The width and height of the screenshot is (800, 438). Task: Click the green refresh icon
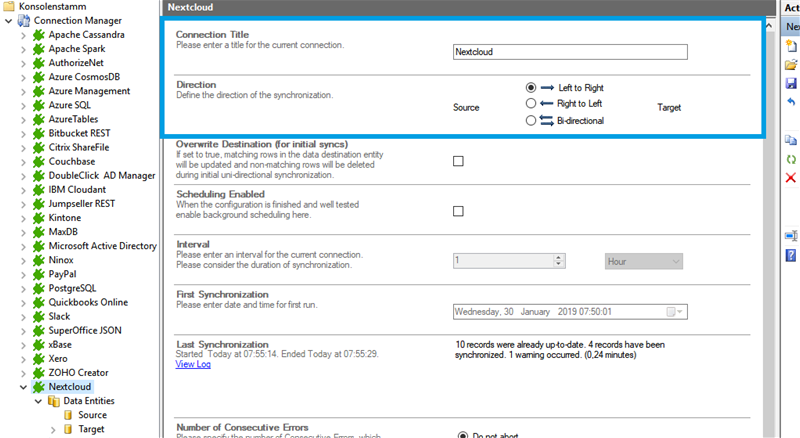point(791,159)
